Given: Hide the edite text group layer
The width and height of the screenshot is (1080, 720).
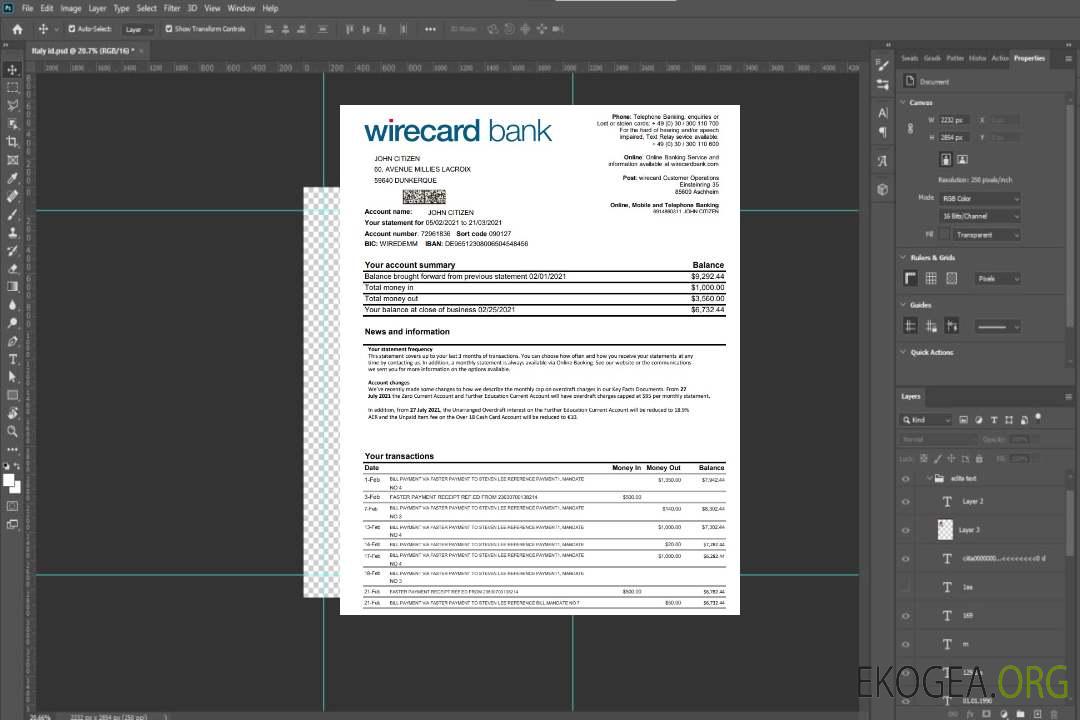Looking at the screenshot, I should pyautogui.click(x=906, y=479).
